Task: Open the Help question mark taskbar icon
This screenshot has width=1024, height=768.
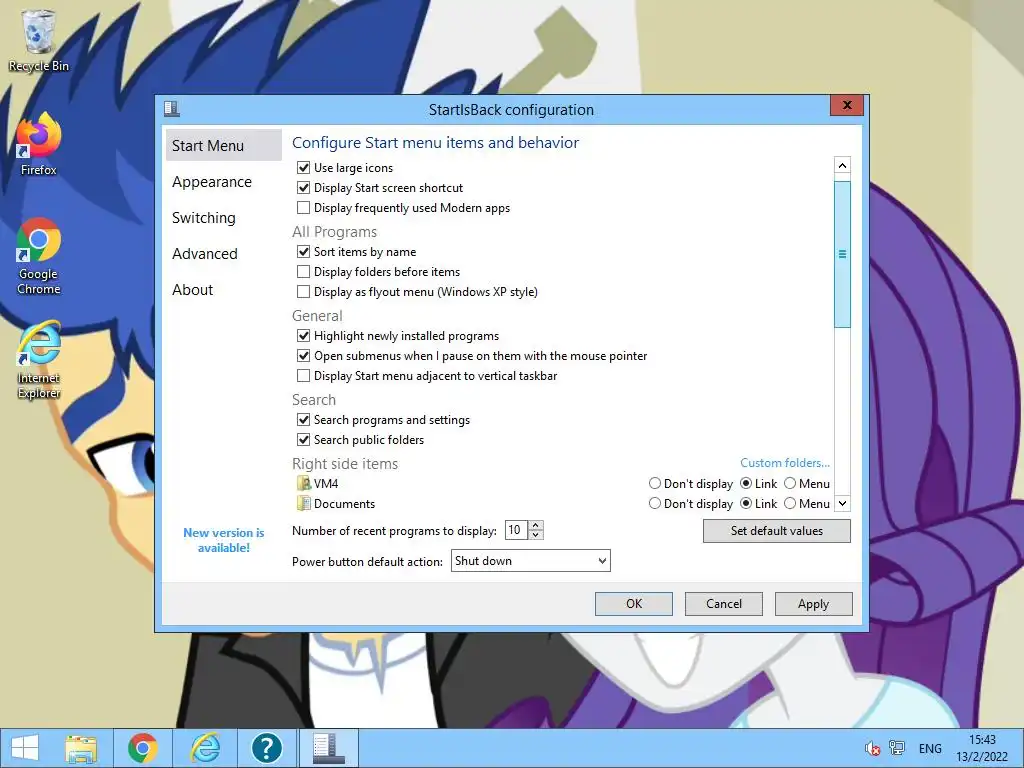Action: pyautogui.click(x=266, y=748)
